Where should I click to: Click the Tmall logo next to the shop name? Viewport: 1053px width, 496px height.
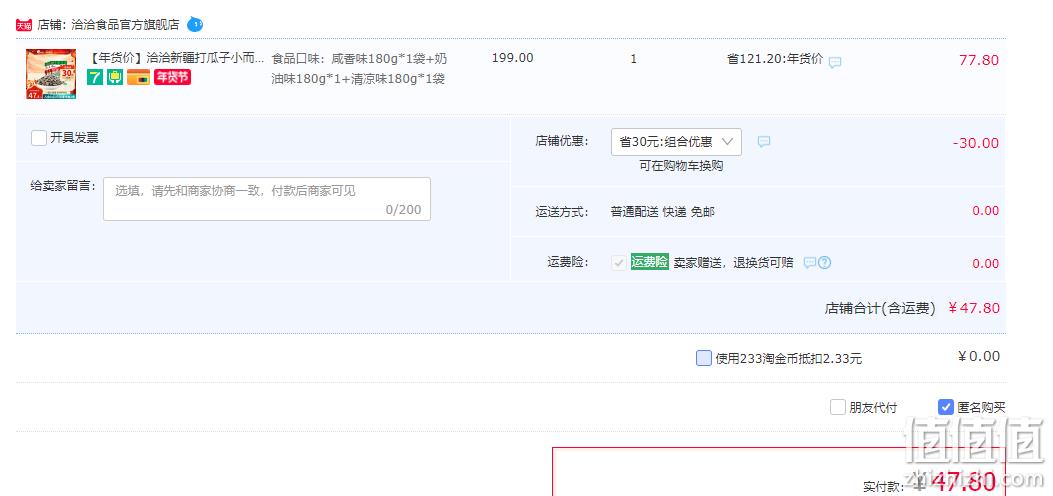24,26
